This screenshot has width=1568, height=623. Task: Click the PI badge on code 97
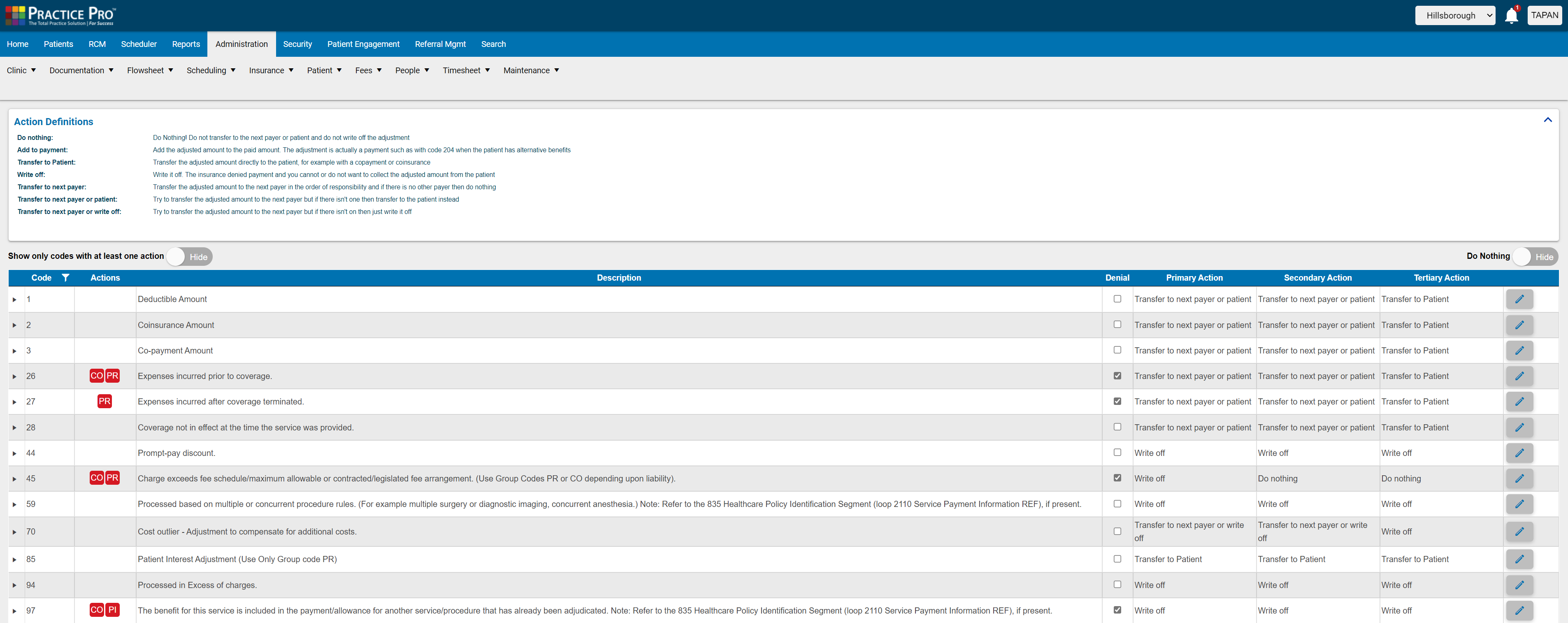coord(113,609)
